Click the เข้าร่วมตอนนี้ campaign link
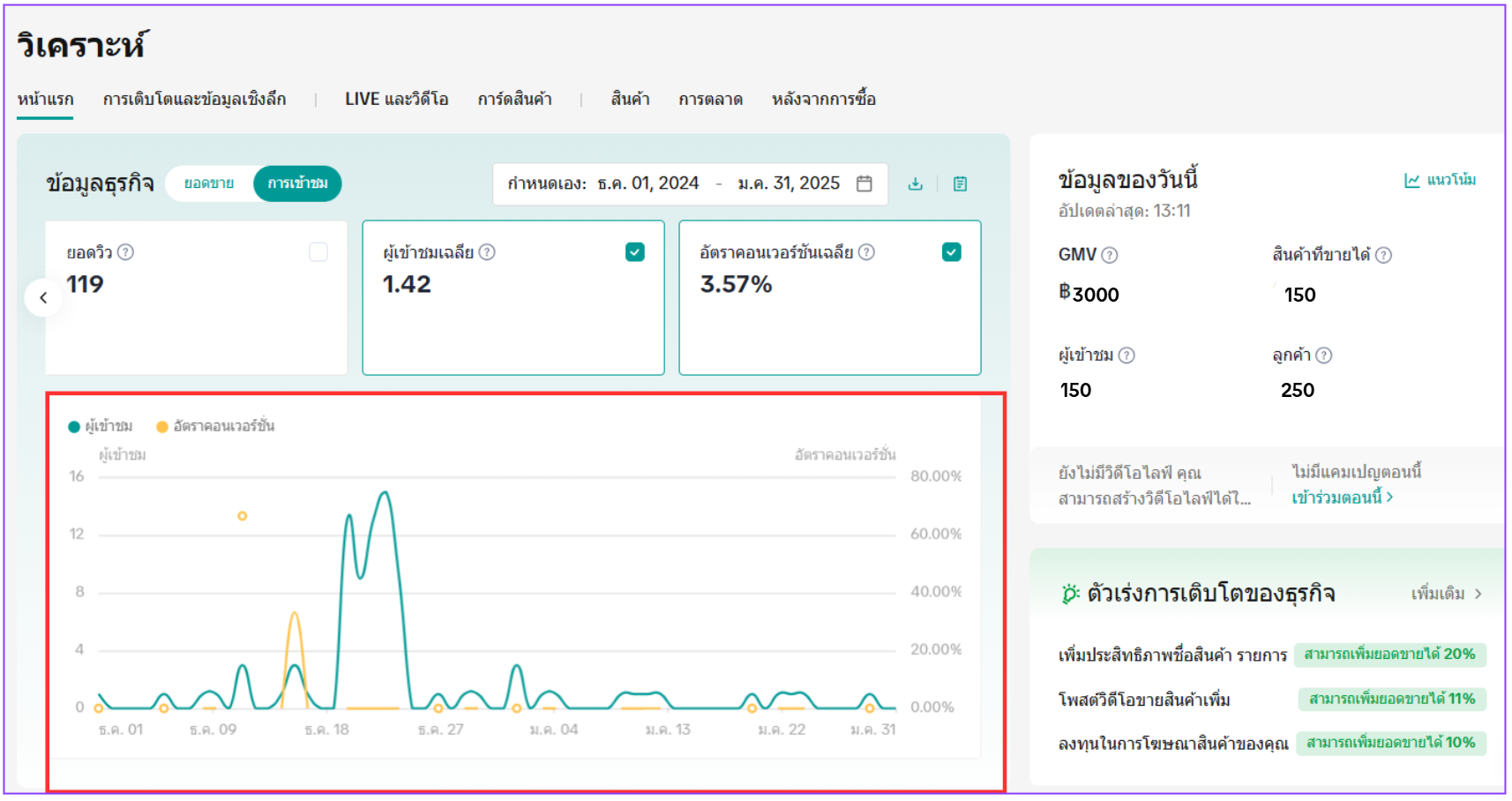The height and width of the screenshot is (801, 1512). click(1342, 498)
